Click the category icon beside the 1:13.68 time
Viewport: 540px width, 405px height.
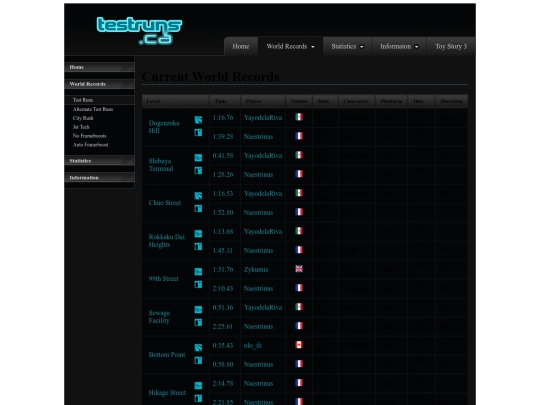pyautogui.click(x=198, y=234)
